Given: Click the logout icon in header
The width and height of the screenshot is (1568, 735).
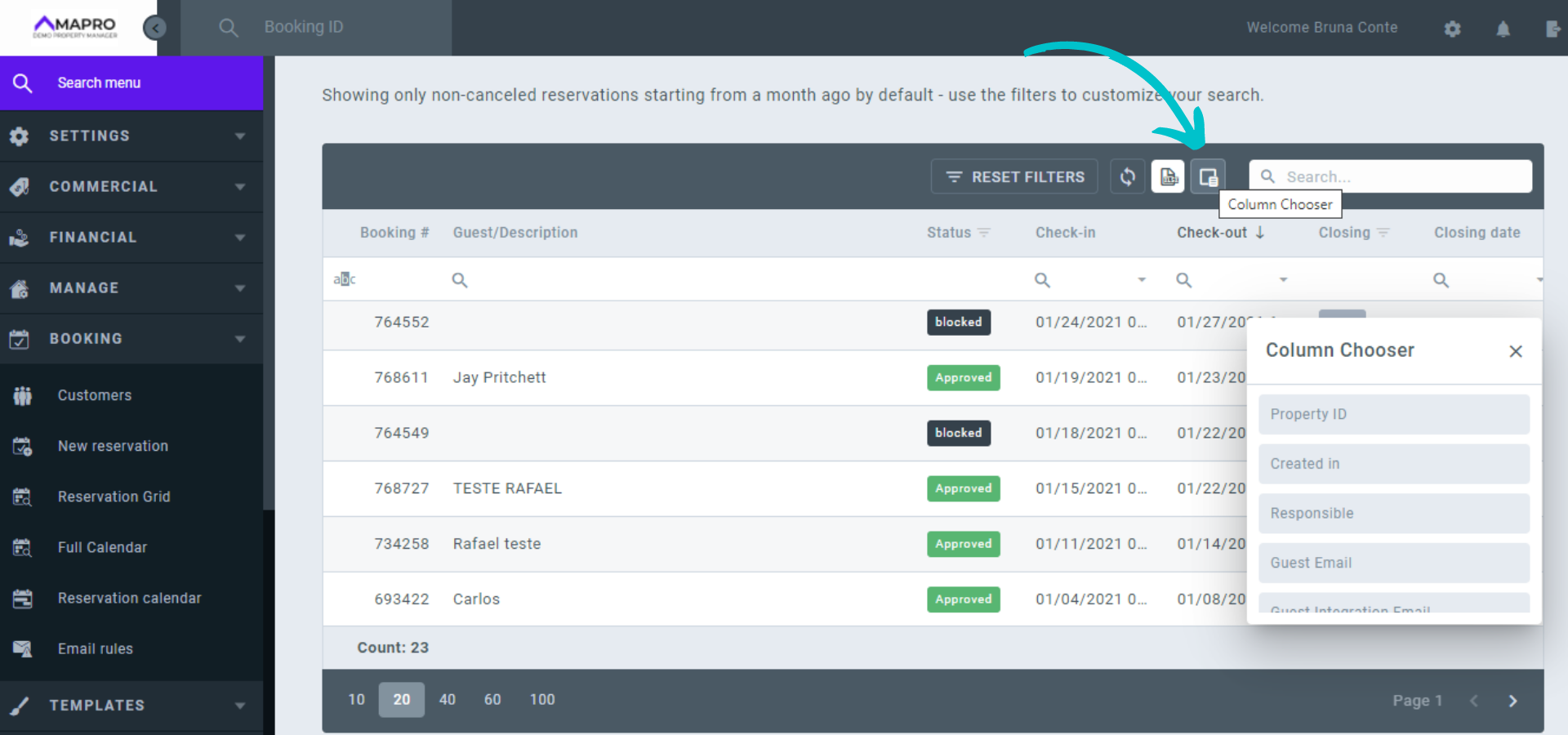Looking at the screenshot, I should [x=1552, y=29].
